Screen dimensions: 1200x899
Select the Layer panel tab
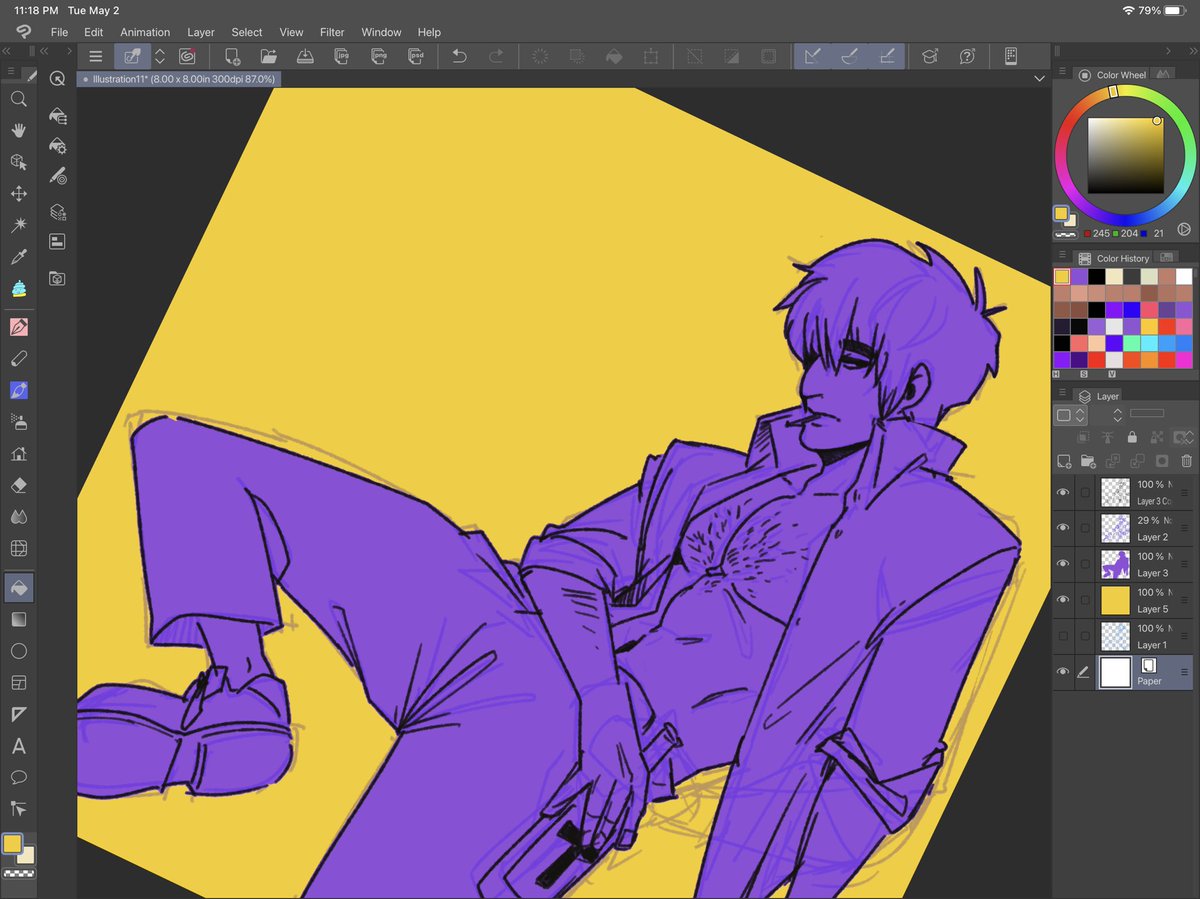1099,396
